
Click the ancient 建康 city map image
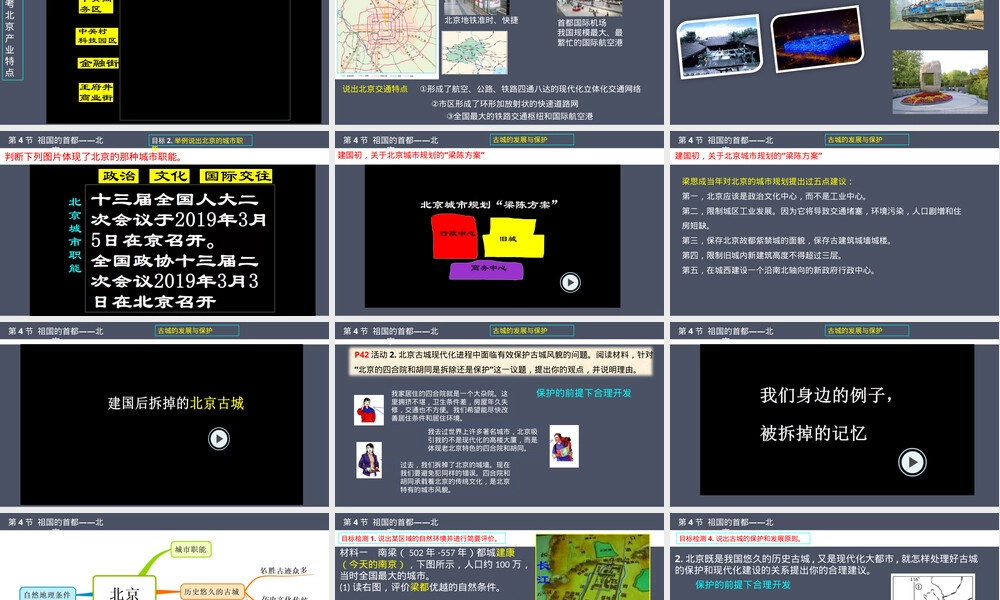[592, 567]
